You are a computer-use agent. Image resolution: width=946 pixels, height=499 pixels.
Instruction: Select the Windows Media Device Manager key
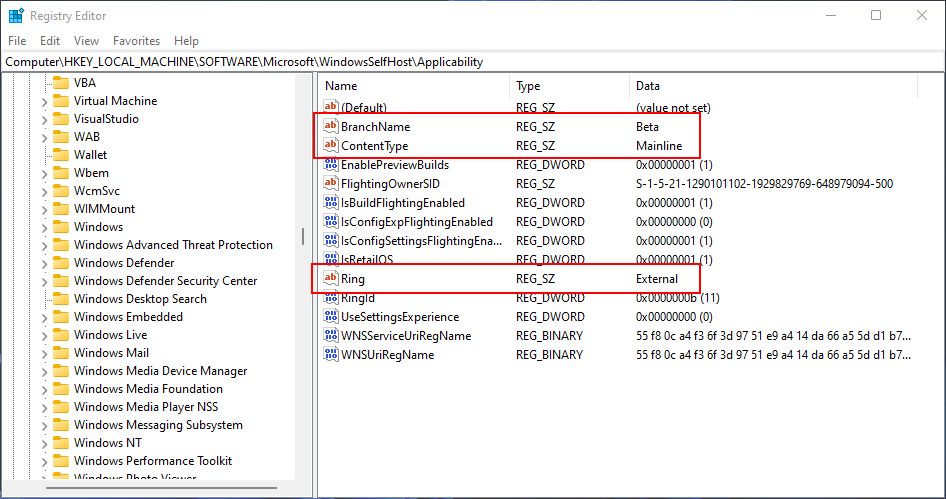tap(160, 371)
